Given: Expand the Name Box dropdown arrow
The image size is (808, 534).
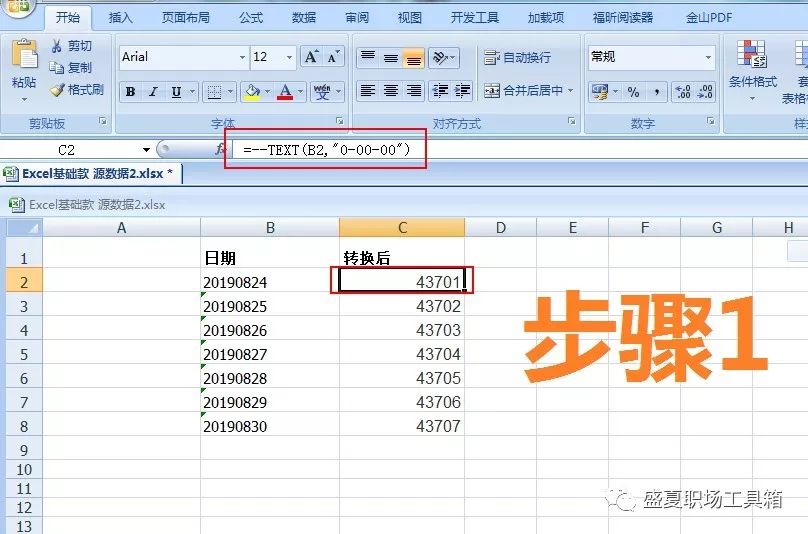Looking at the screenshot, I should point(146,150).
